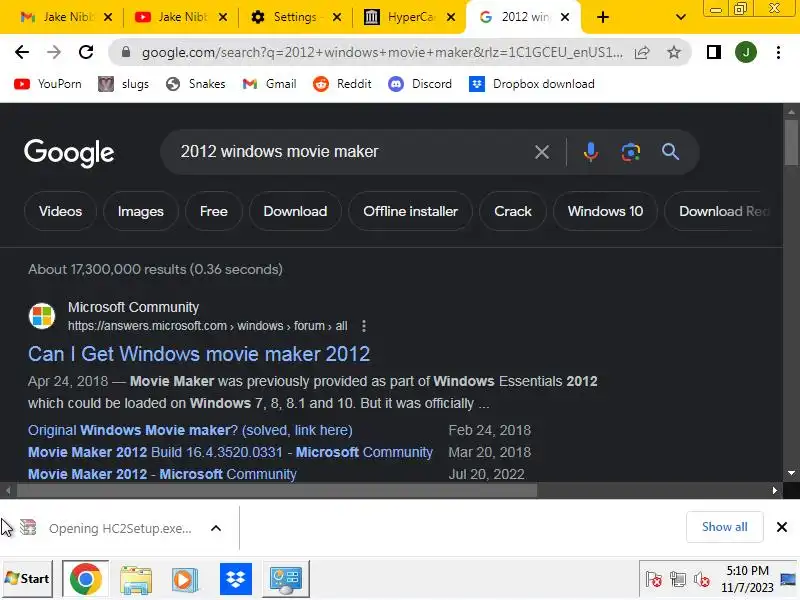Open Microsoft Community result options dots

point(364,326)
